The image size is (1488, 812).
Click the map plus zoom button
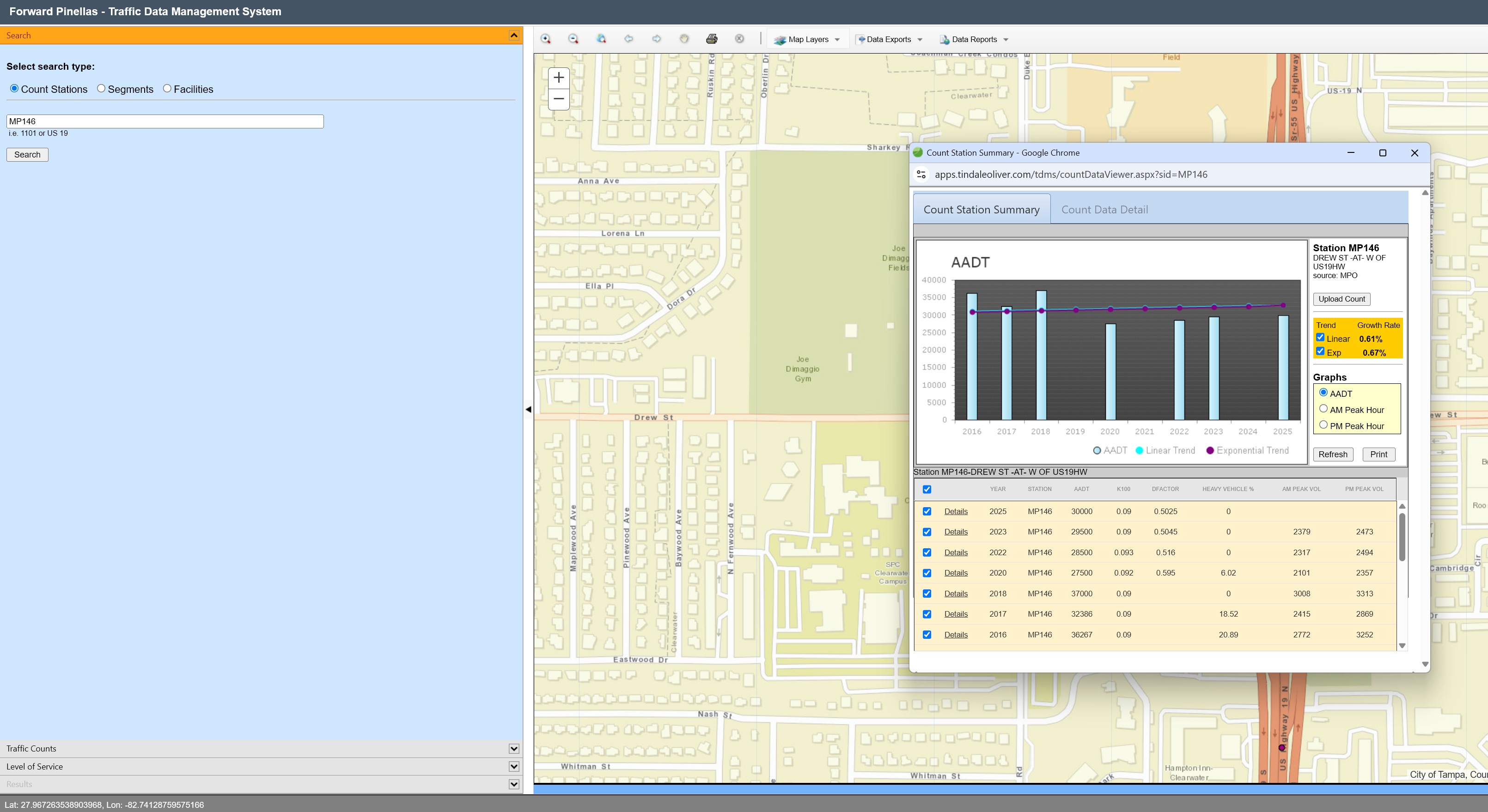click(x=559, y=78)
